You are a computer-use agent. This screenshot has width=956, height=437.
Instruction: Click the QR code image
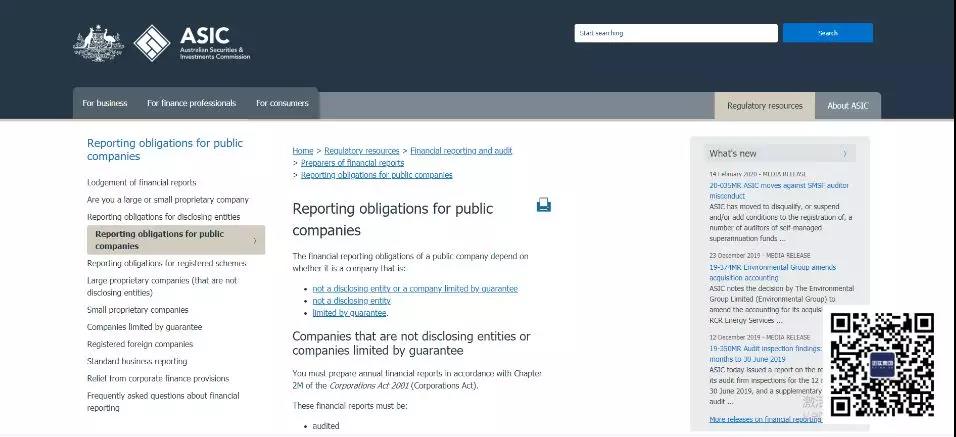(x=882, y=364)
